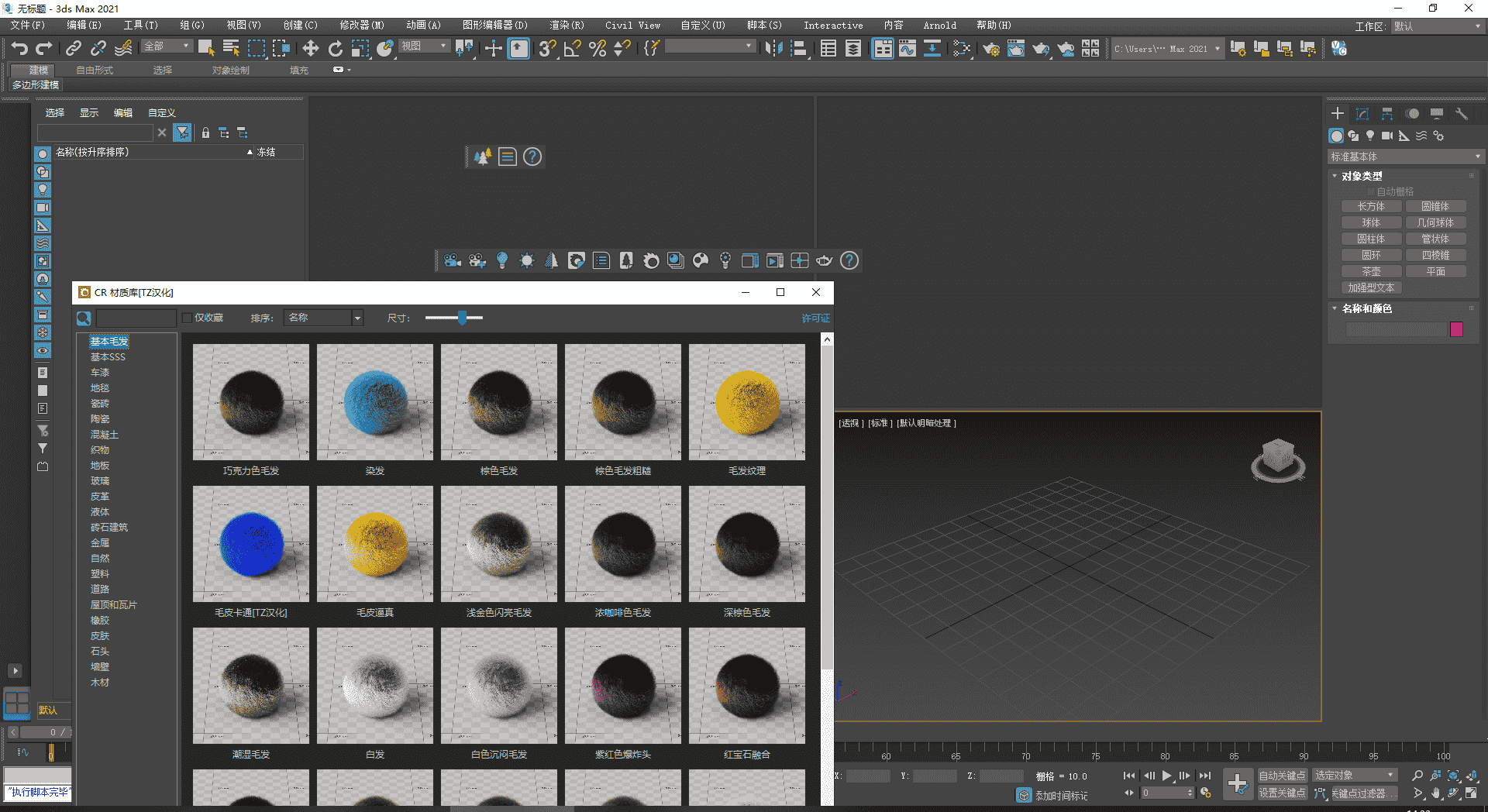This screenshot has height=812, width=1488.
Task: Open the 渲染(R) menu
Action: [x=567, y=25]
